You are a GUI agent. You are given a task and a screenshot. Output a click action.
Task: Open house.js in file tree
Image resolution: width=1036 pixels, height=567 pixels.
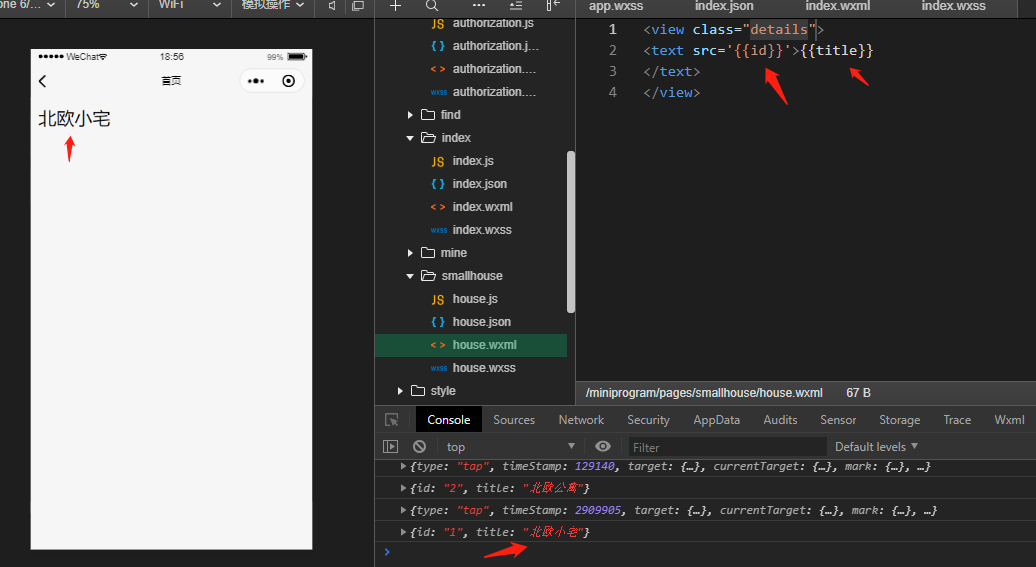pyautogui.click(x=474, y=299)
